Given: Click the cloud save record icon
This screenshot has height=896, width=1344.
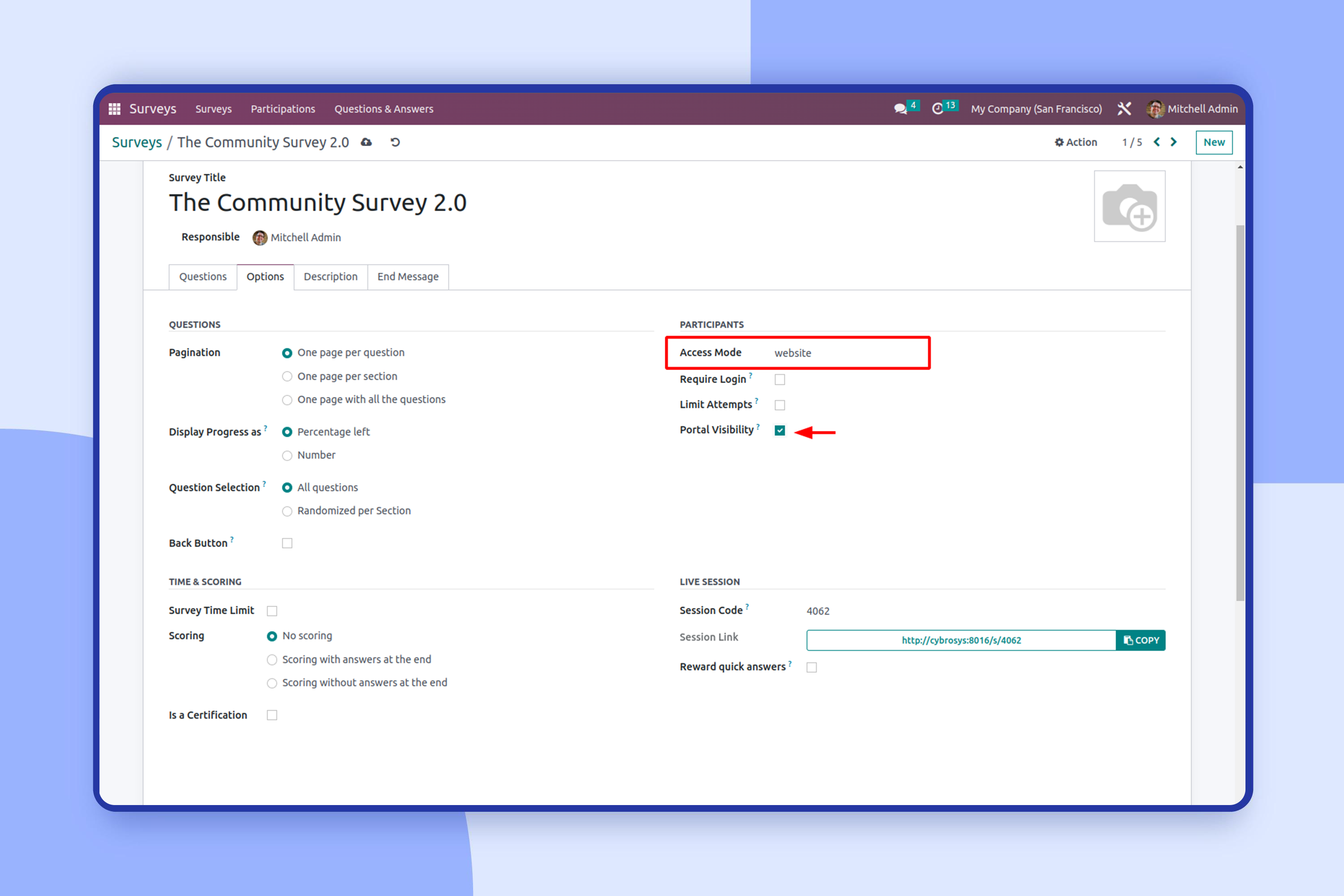Looking at the screenshot, I should (366, 142).
